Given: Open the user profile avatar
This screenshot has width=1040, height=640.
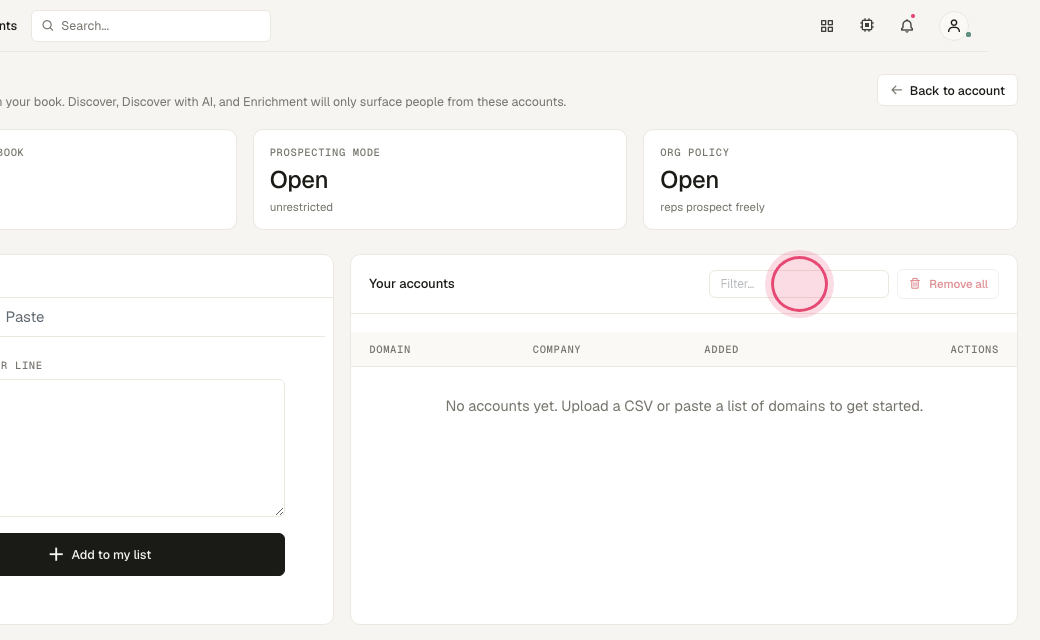Looking at the screenshot, I should (954, 26).
